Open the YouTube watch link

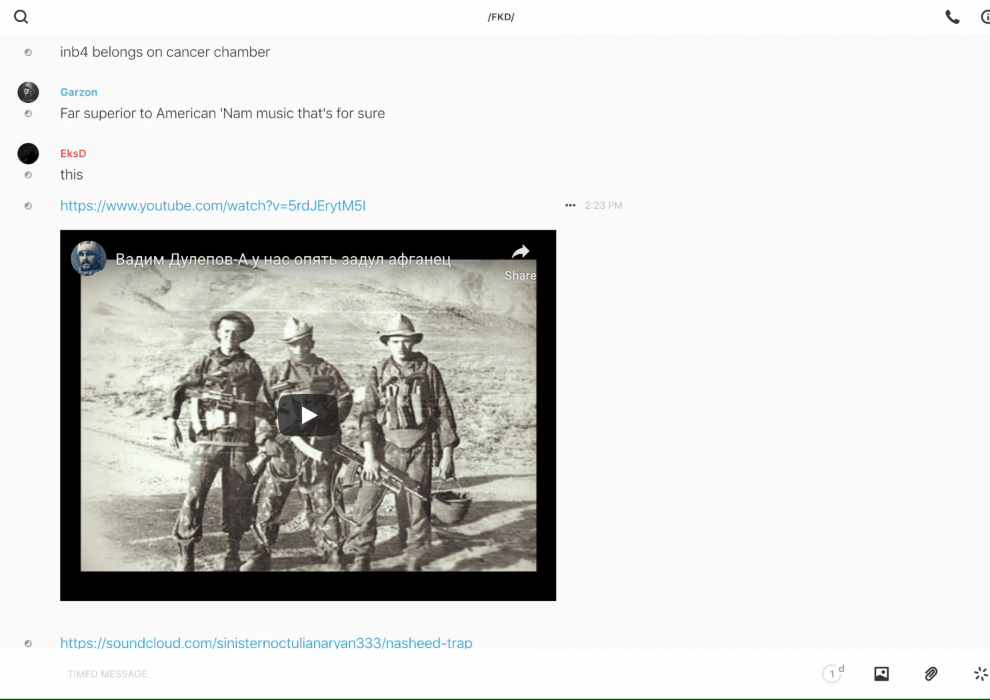tap(213, 206)
